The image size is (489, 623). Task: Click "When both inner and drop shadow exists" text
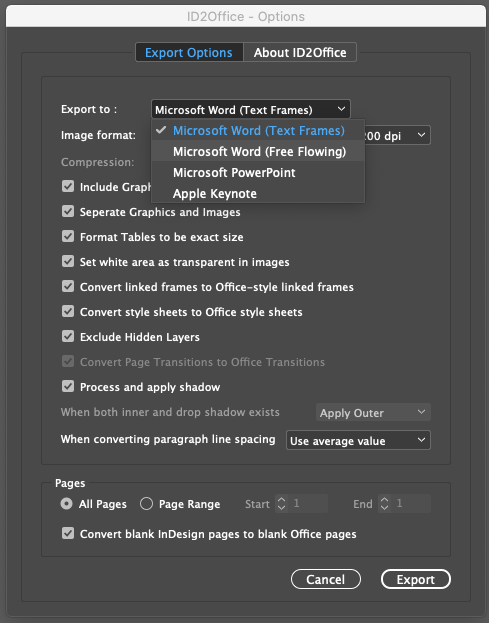[170, 412]
